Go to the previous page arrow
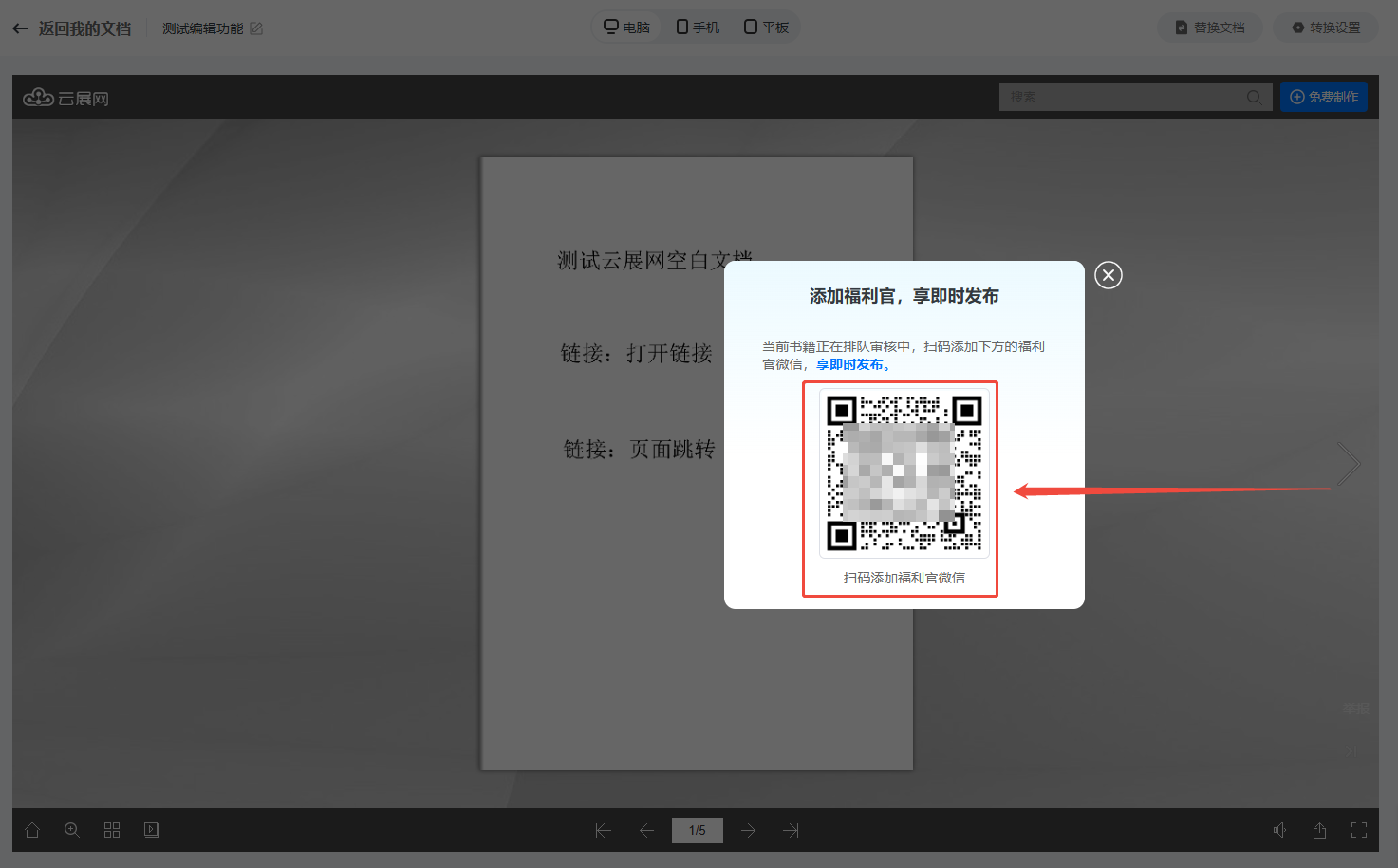The height and width of the screenshot is (868, 1398). (647, 831)
